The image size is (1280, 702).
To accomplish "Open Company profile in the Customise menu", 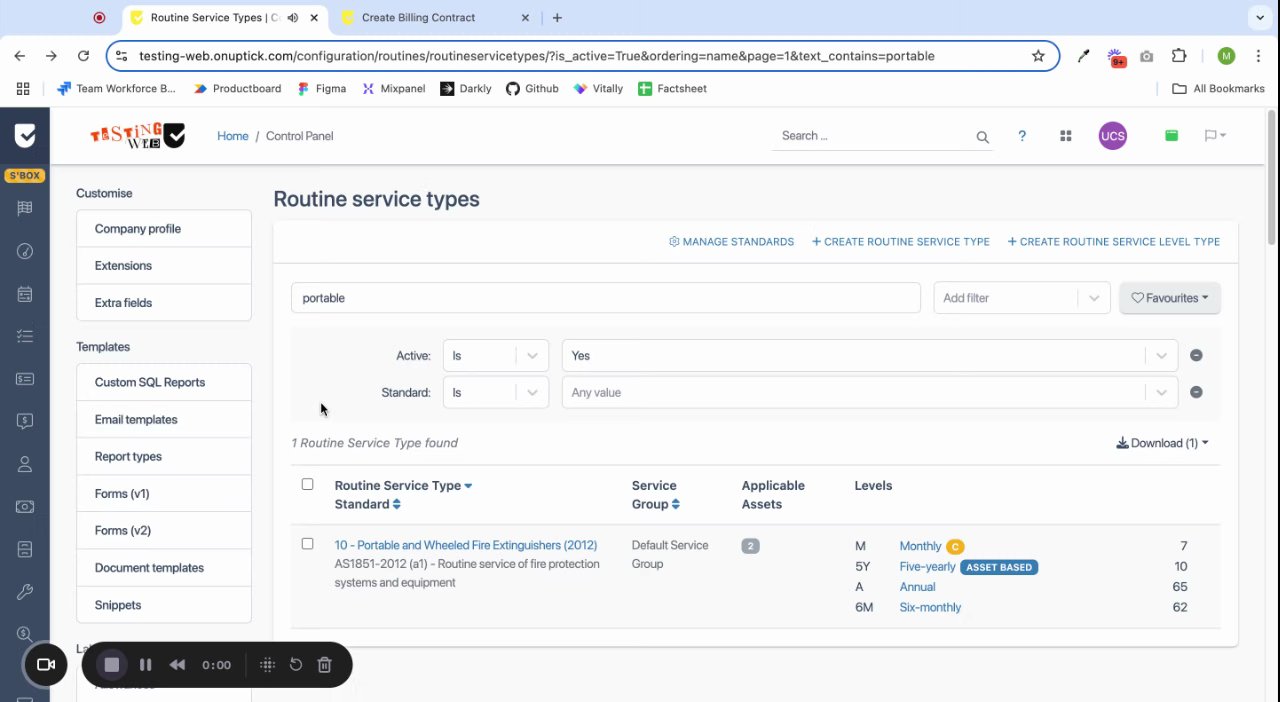I will coord(164,229).
